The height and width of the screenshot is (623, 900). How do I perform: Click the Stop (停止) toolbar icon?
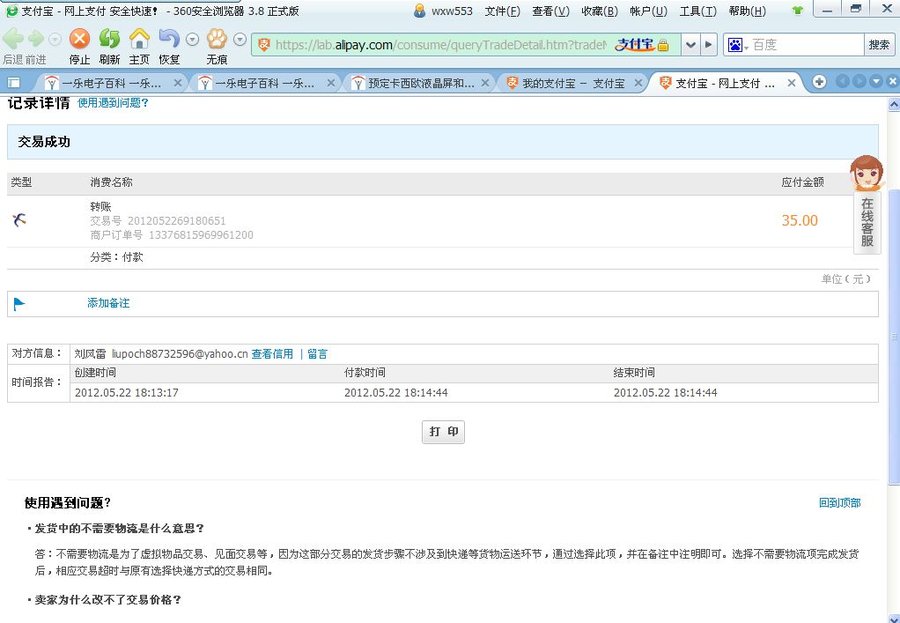(x=79, y=40)
